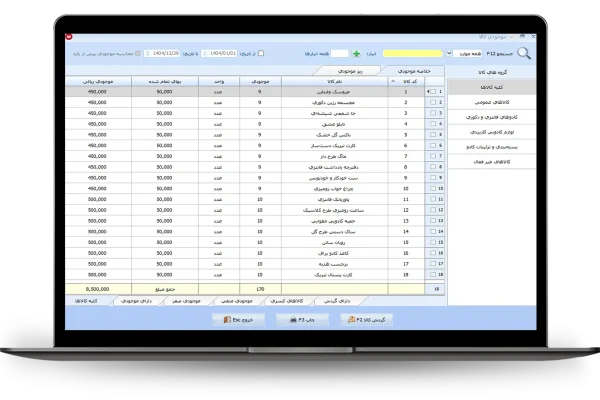This screenshot has height=400, width=600.
Task: Click the نام کالا column header
Action: point(335,82)
